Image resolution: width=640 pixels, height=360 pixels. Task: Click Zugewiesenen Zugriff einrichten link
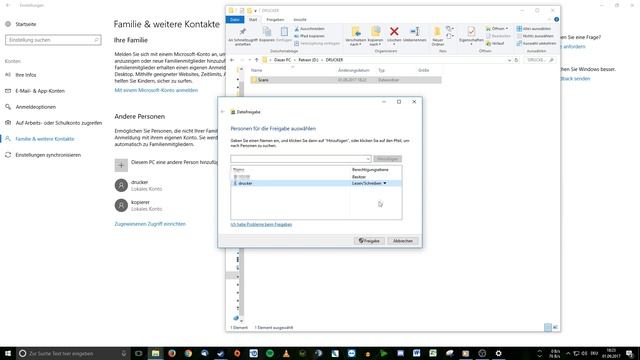click(x=150, y=224)
